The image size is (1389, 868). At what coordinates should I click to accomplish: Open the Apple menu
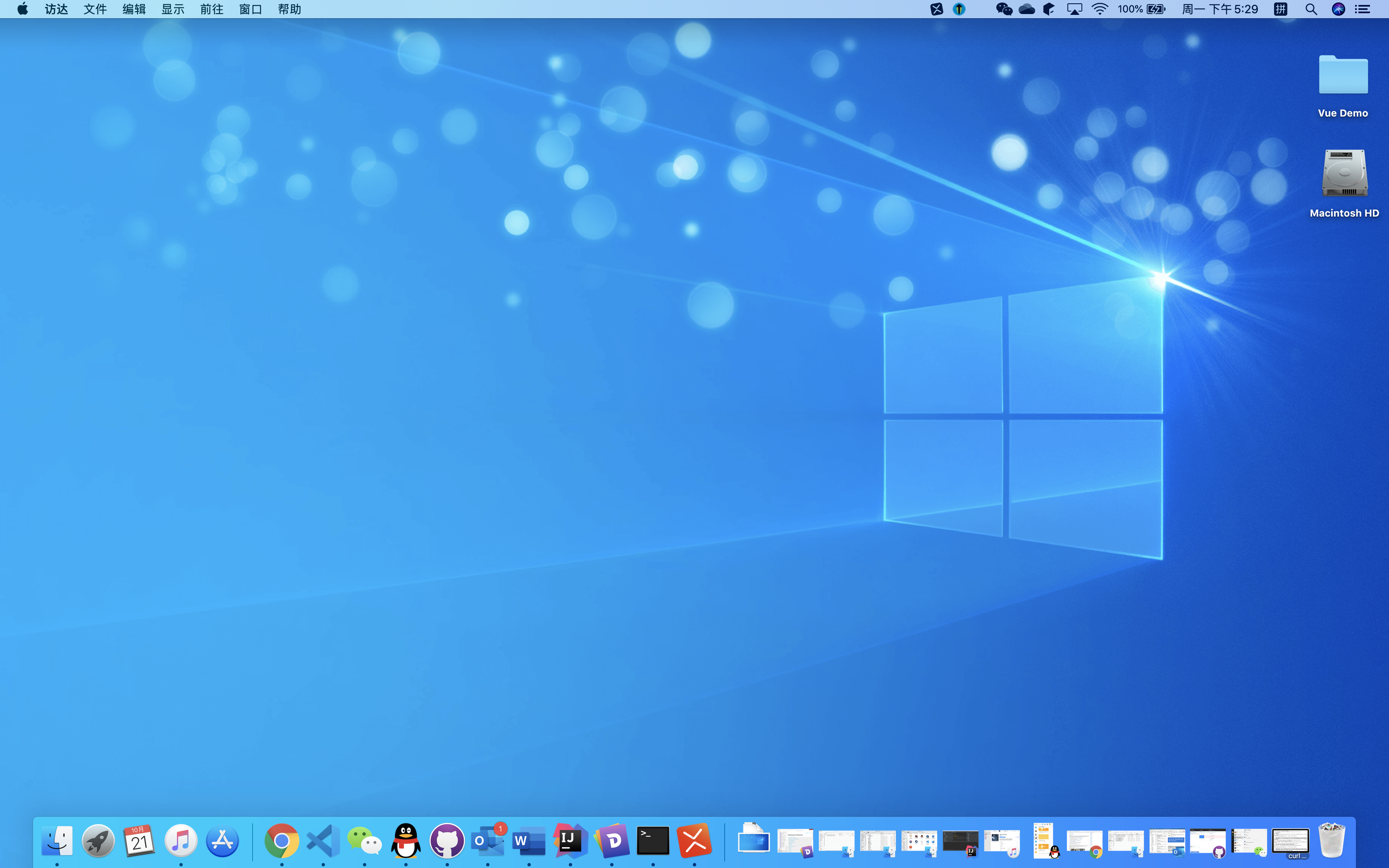pos(22,9)
